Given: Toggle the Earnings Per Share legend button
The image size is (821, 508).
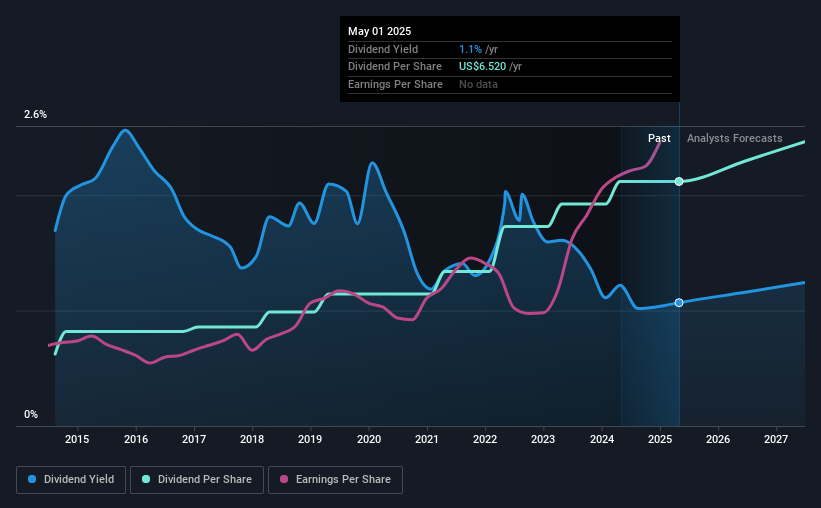Looking at the screenshot, I should (335, 480).
